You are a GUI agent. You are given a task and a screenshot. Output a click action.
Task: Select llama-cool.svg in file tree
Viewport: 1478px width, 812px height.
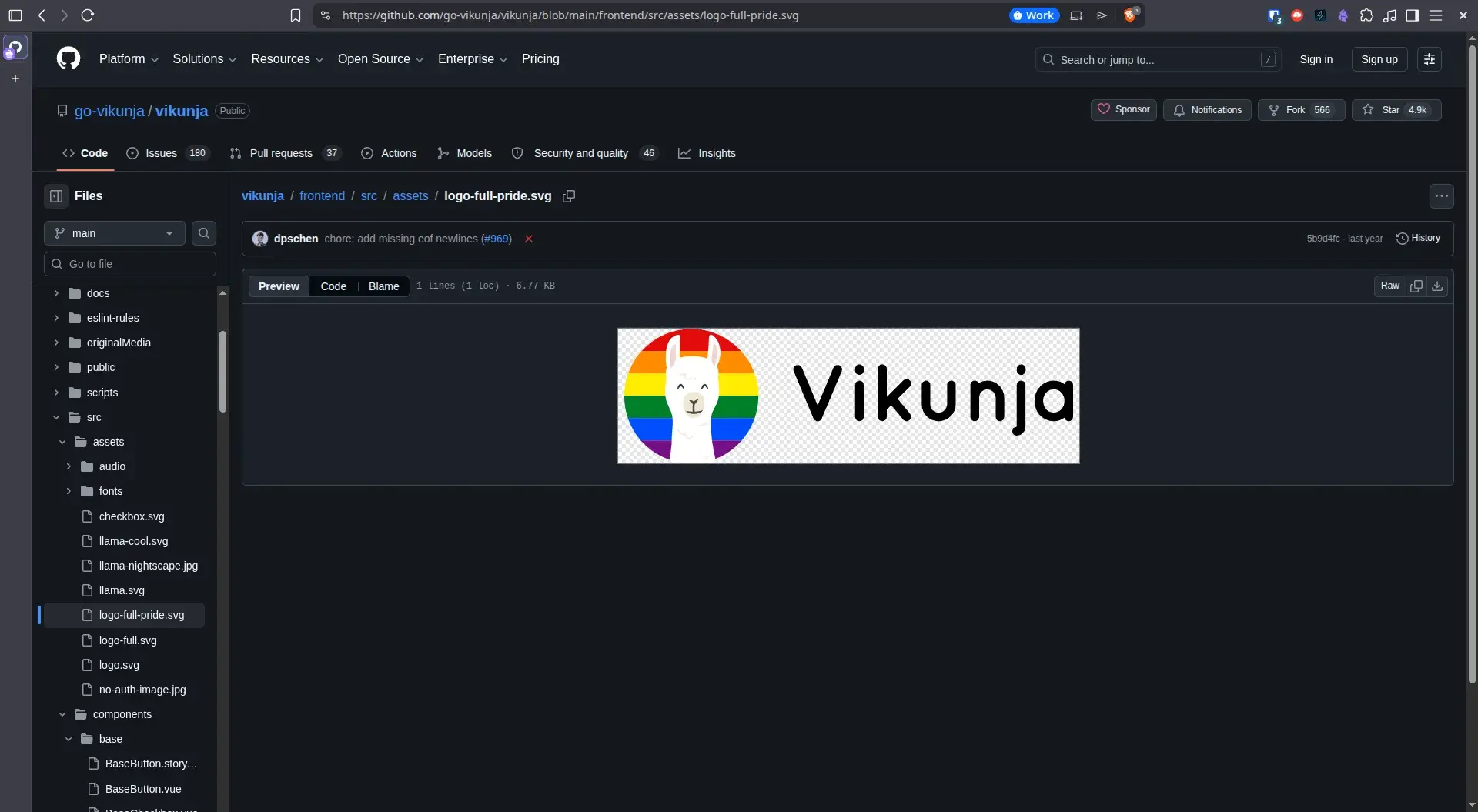click(133, 541)
